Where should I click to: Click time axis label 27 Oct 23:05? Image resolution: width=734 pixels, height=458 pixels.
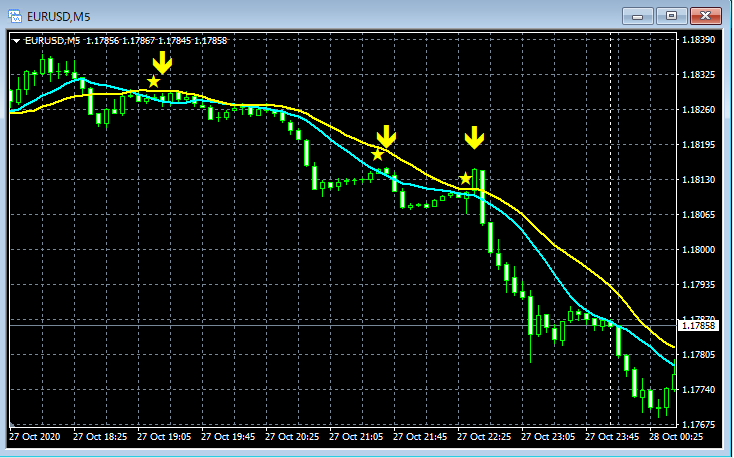[x=548, y=437]
